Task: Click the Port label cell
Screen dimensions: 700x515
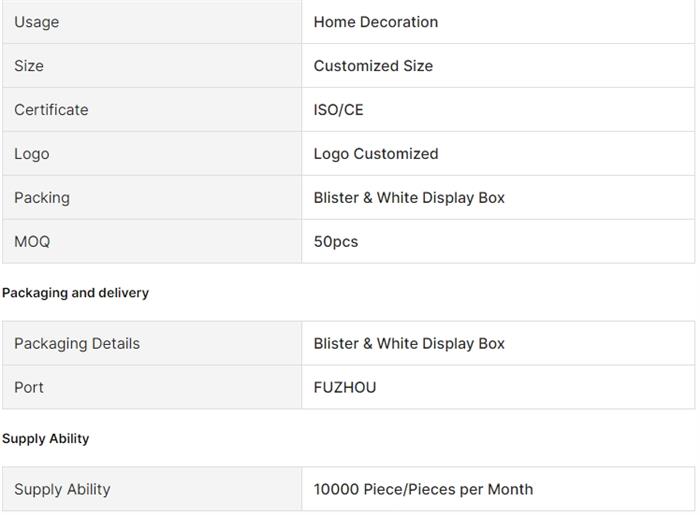Action: pyautogui.click(x=29, y=388)
